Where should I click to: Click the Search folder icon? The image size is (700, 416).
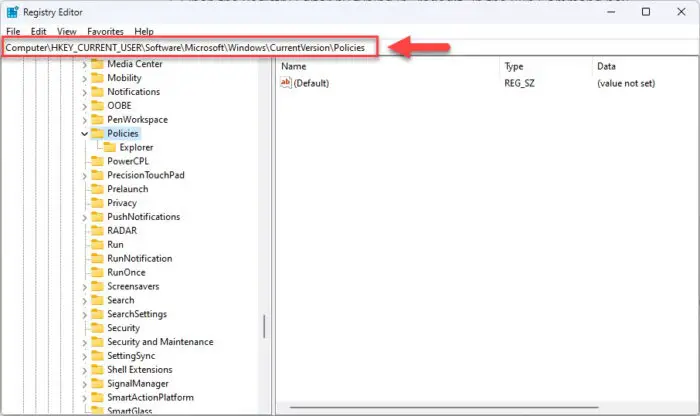coord(97,300)
